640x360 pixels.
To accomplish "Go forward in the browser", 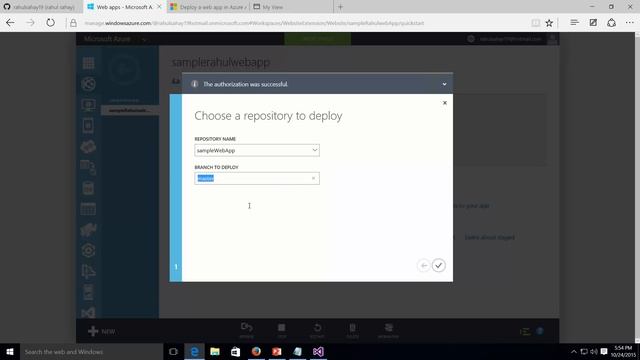I will coord(31,23).
